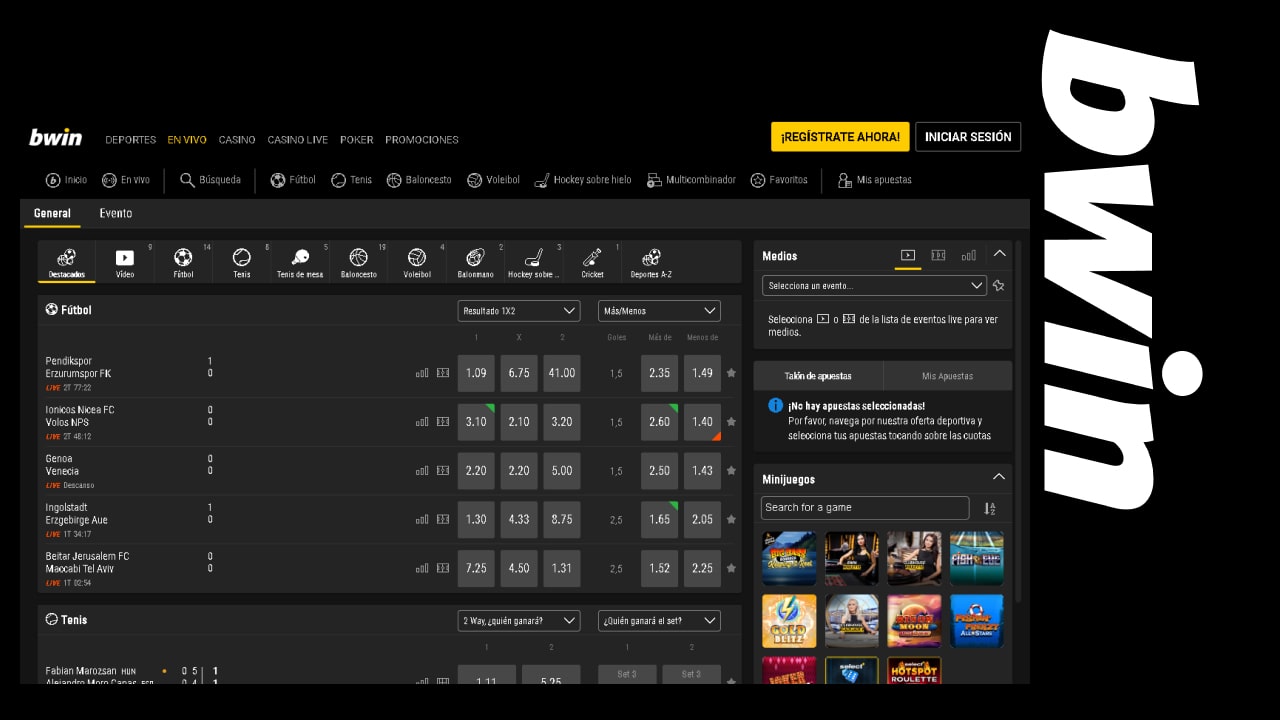Viewport: 1280px width, 720px height.
Task: Select the Talón de apuestas tab
Action: tap(818, 376)
